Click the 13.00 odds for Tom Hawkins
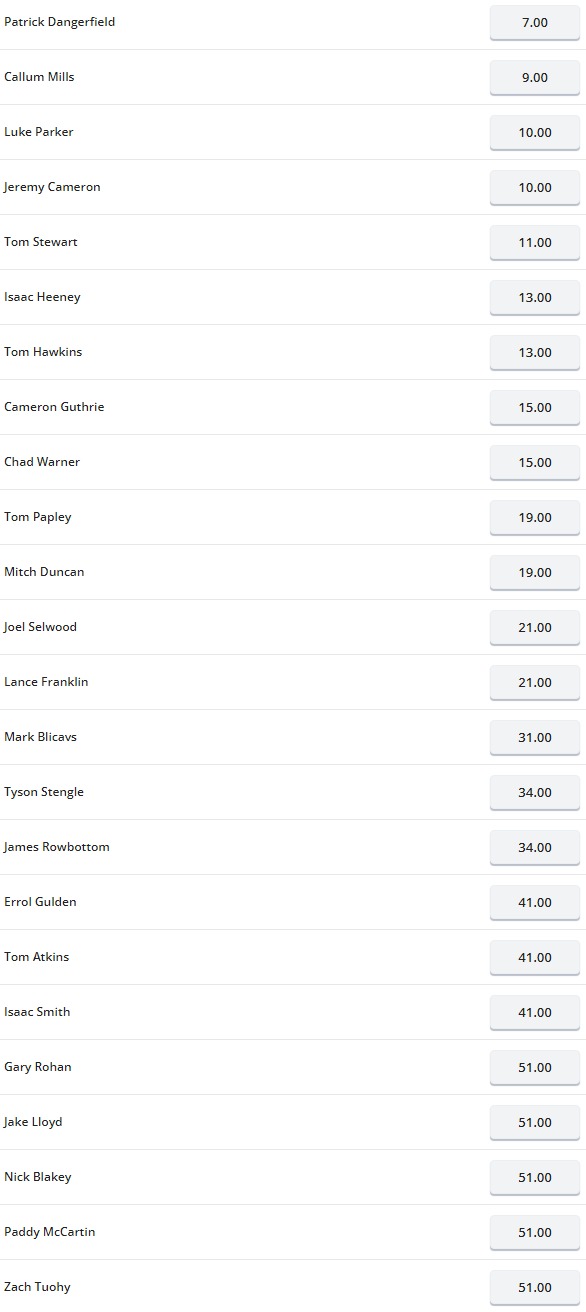Image resolution: width=586 pixels, height=1312 pixels. 535,352
